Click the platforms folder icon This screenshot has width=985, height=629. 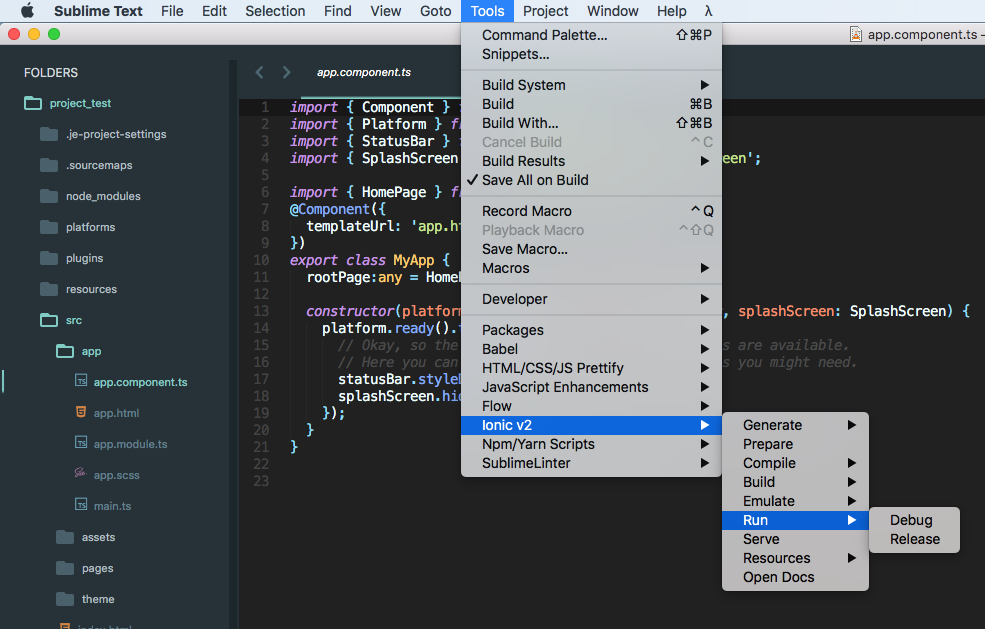(x=48, y=227)
